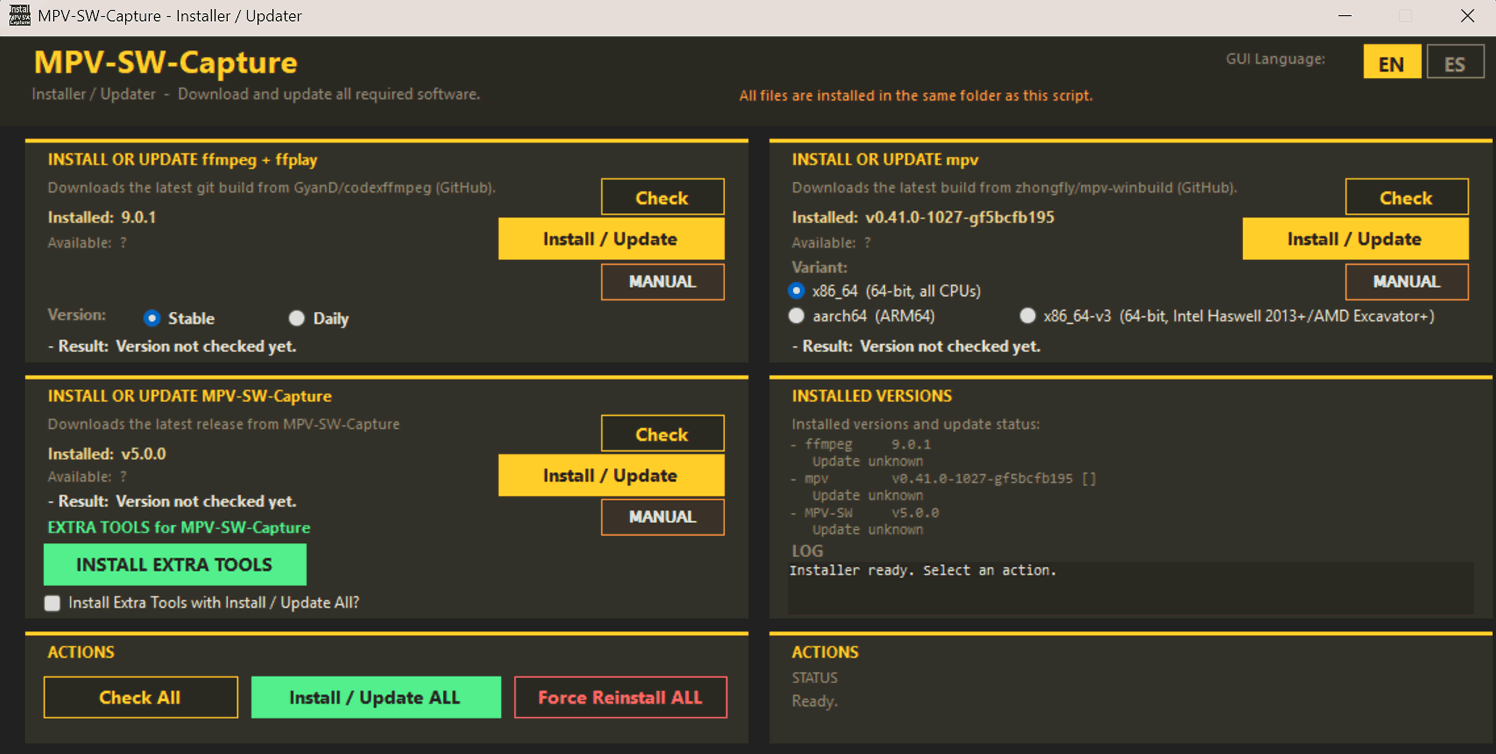Click Check All button
The image size is (1496, 754).
click(x=140, y=697)
